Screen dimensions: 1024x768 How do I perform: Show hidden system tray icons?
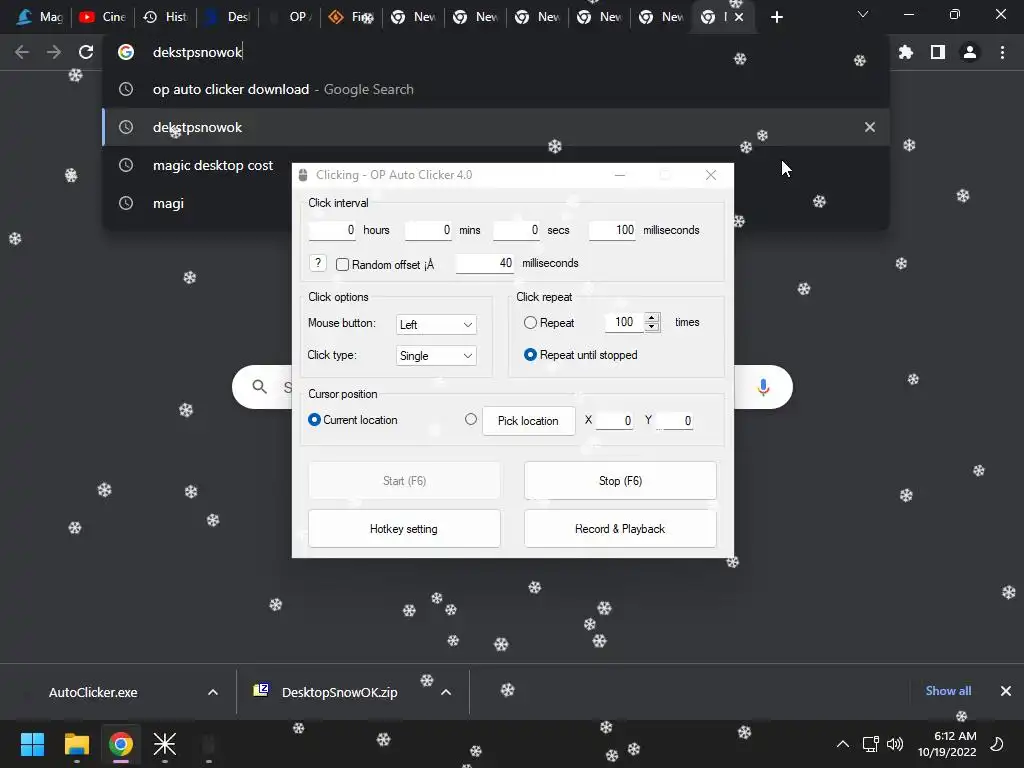pos(843,744)
